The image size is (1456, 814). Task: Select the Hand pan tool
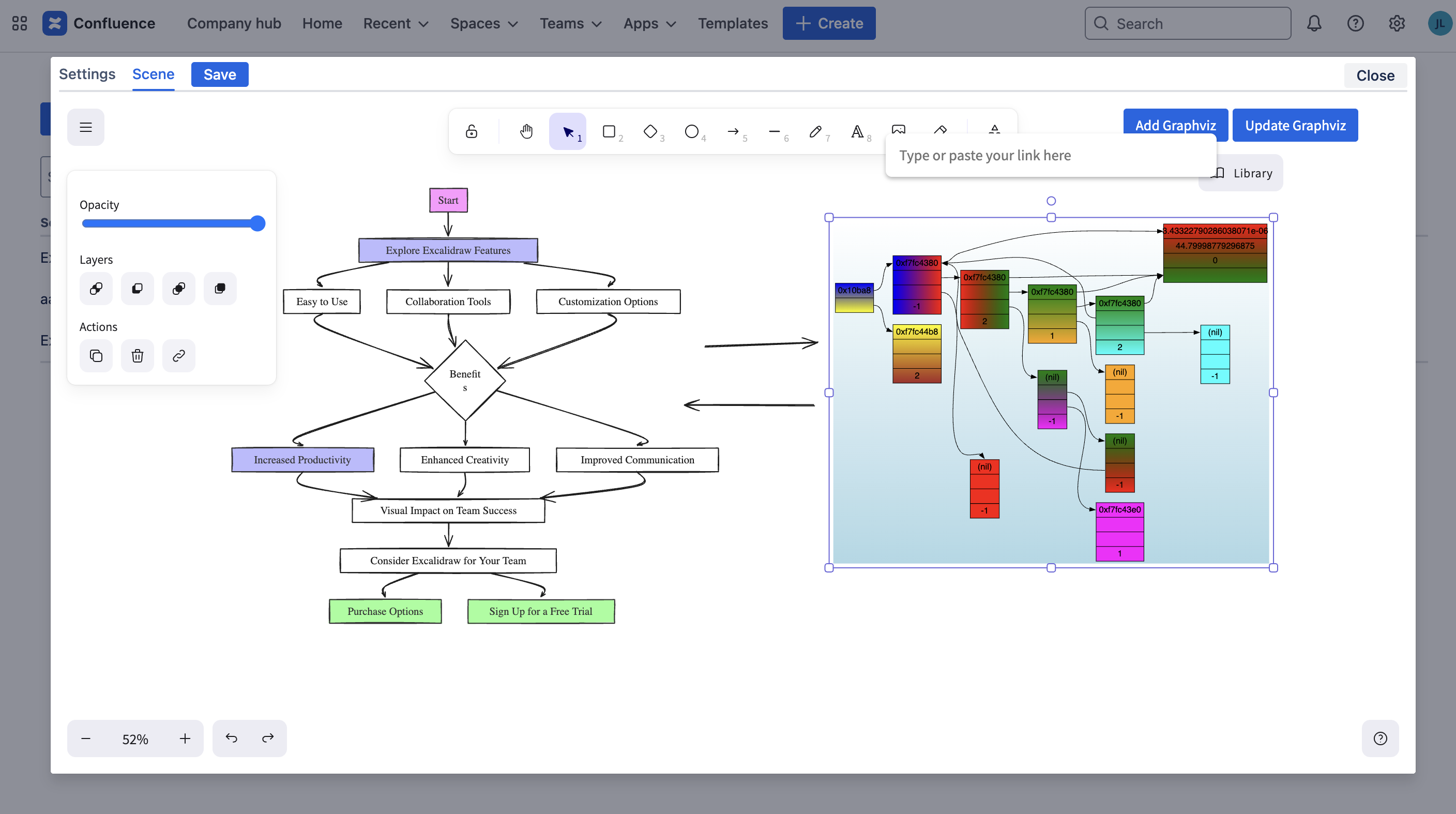[x=526, y=132]
